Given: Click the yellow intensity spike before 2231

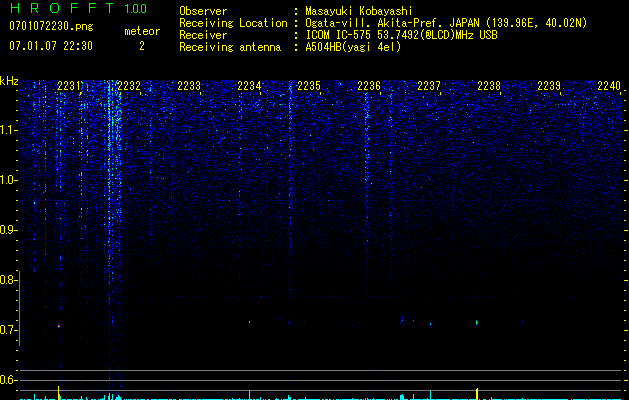Looking at the screenshot, I should [x=59, y=392].
